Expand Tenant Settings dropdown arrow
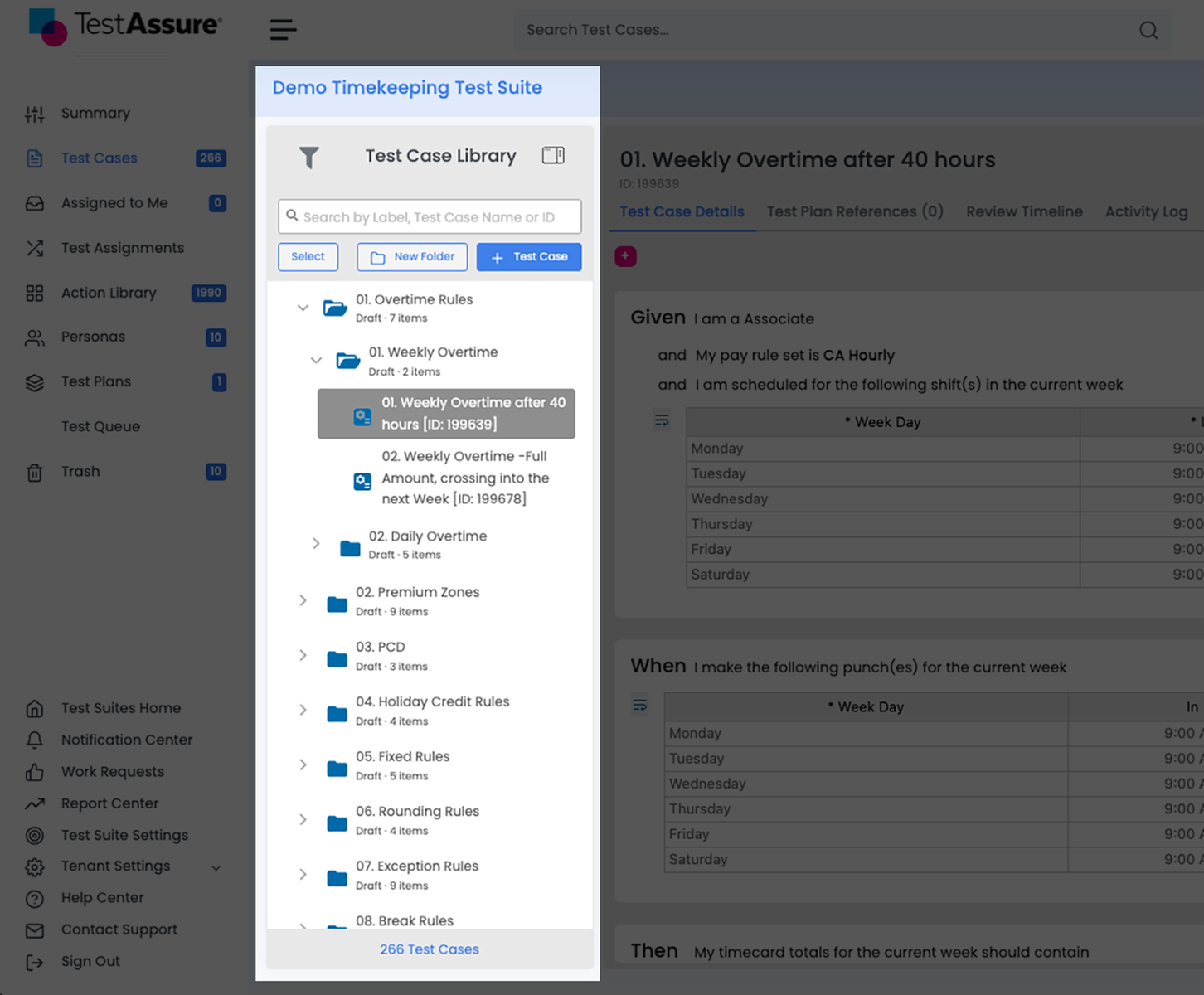This screenshot has width=1204, height=995. (216, 867)
